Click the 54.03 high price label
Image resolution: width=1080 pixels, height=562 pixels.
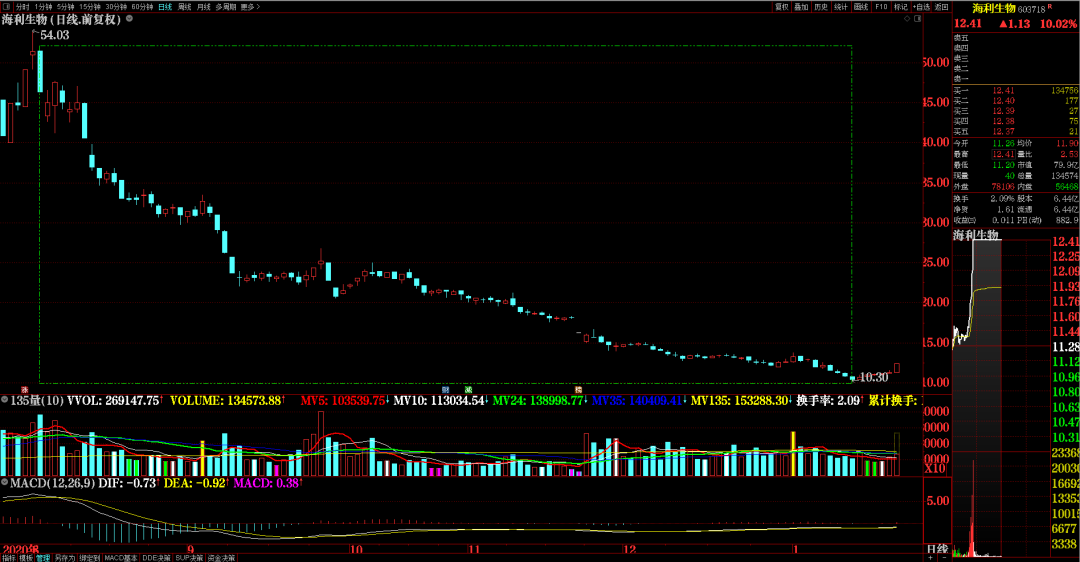(x=54, y=35)
